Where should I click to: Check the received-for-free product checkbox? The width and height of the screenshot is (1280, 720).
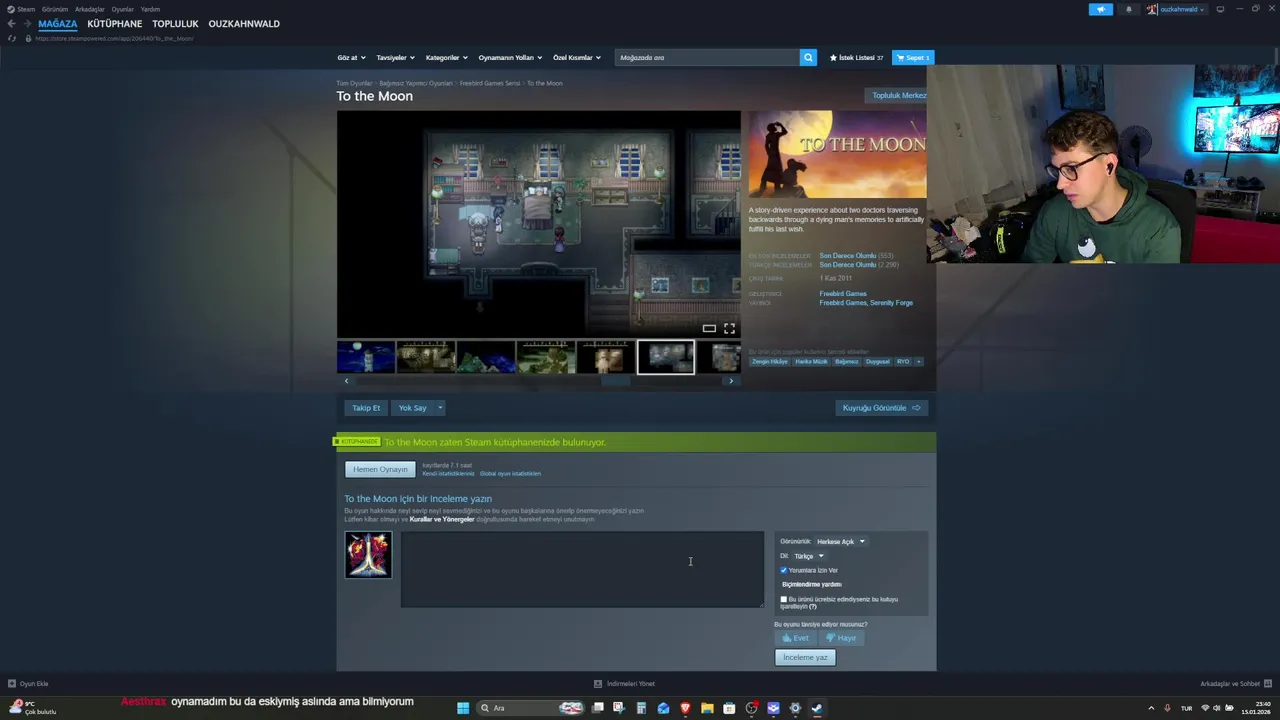[x=784, y=599]
